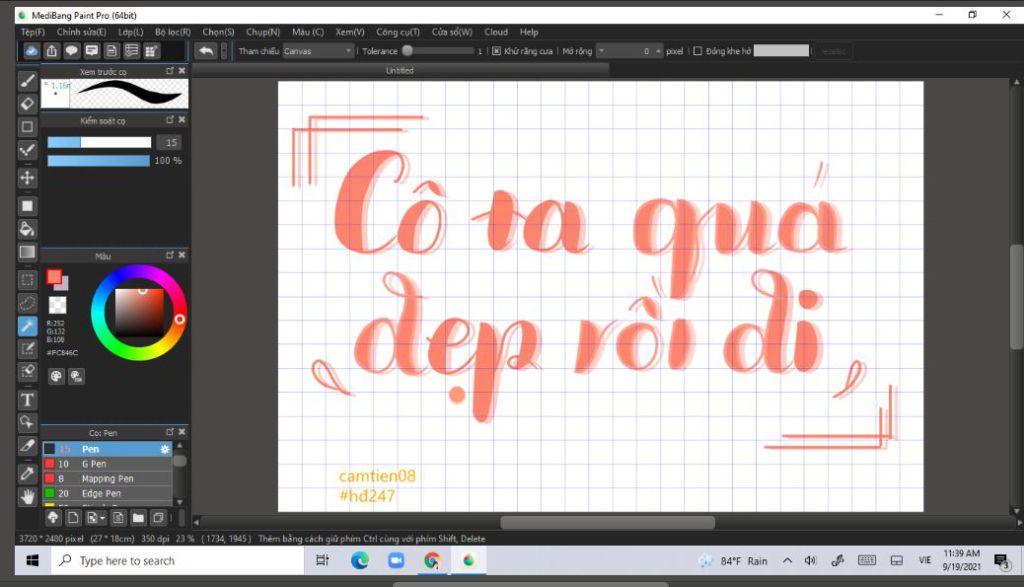Choose the Select Eraser tool
The image size is (1024, 587).
pos(27,372)
